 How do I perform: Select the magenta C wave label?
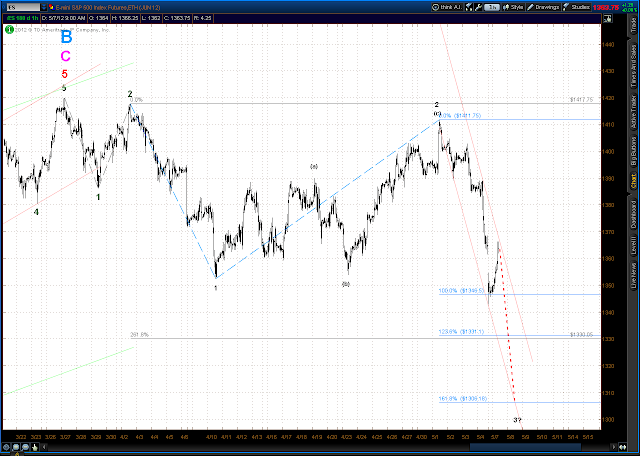tap(66, 56)
